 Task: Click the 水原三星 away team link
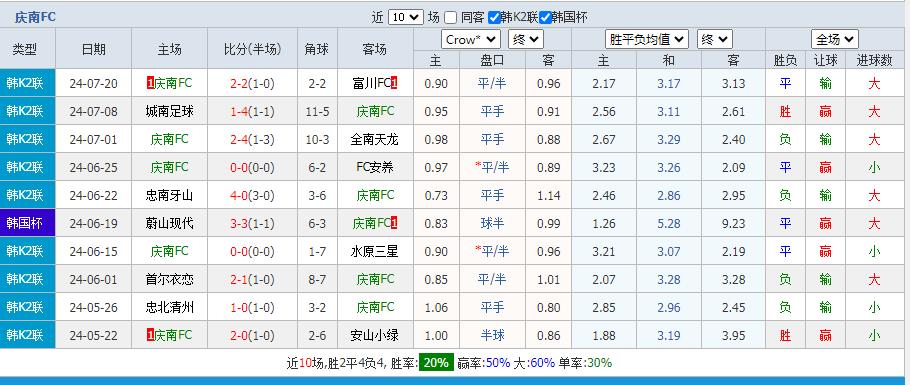pos(375,251)
